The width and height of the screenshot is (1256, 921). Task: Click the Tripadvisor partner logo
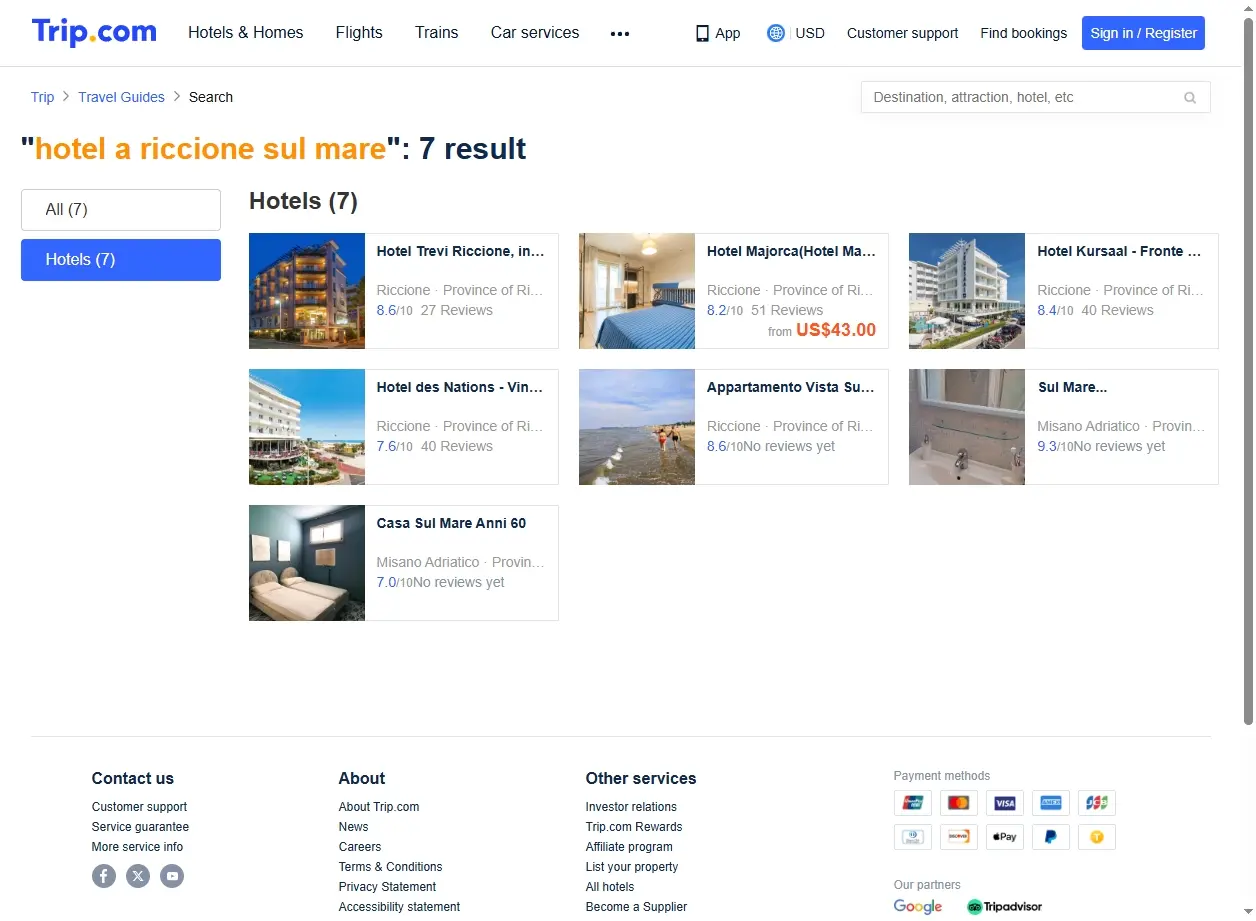pyautogui.click(x=1004, y=906)
